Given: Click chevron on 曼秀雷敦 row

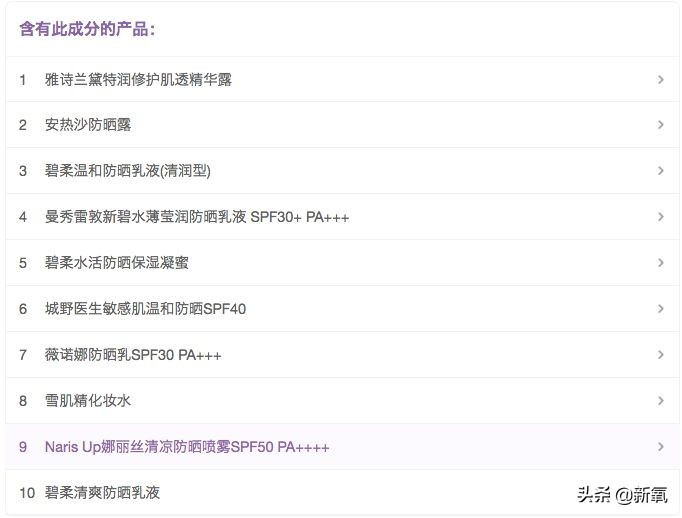Looking at the screenshot, I should click(661, 217).
